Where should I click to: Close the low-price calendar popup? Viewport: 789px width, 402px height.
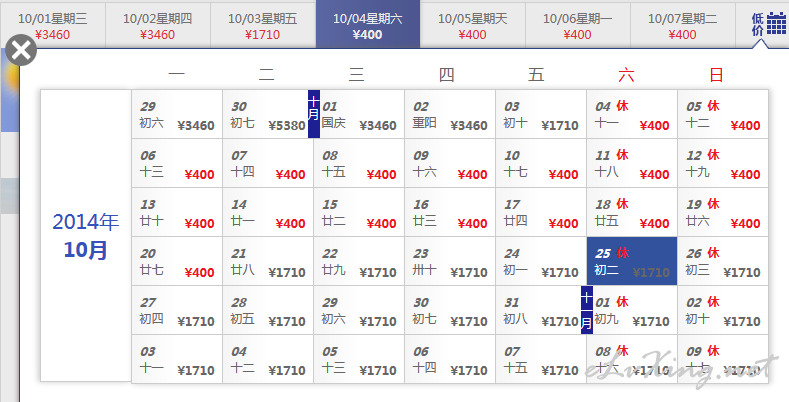point(21,50)
